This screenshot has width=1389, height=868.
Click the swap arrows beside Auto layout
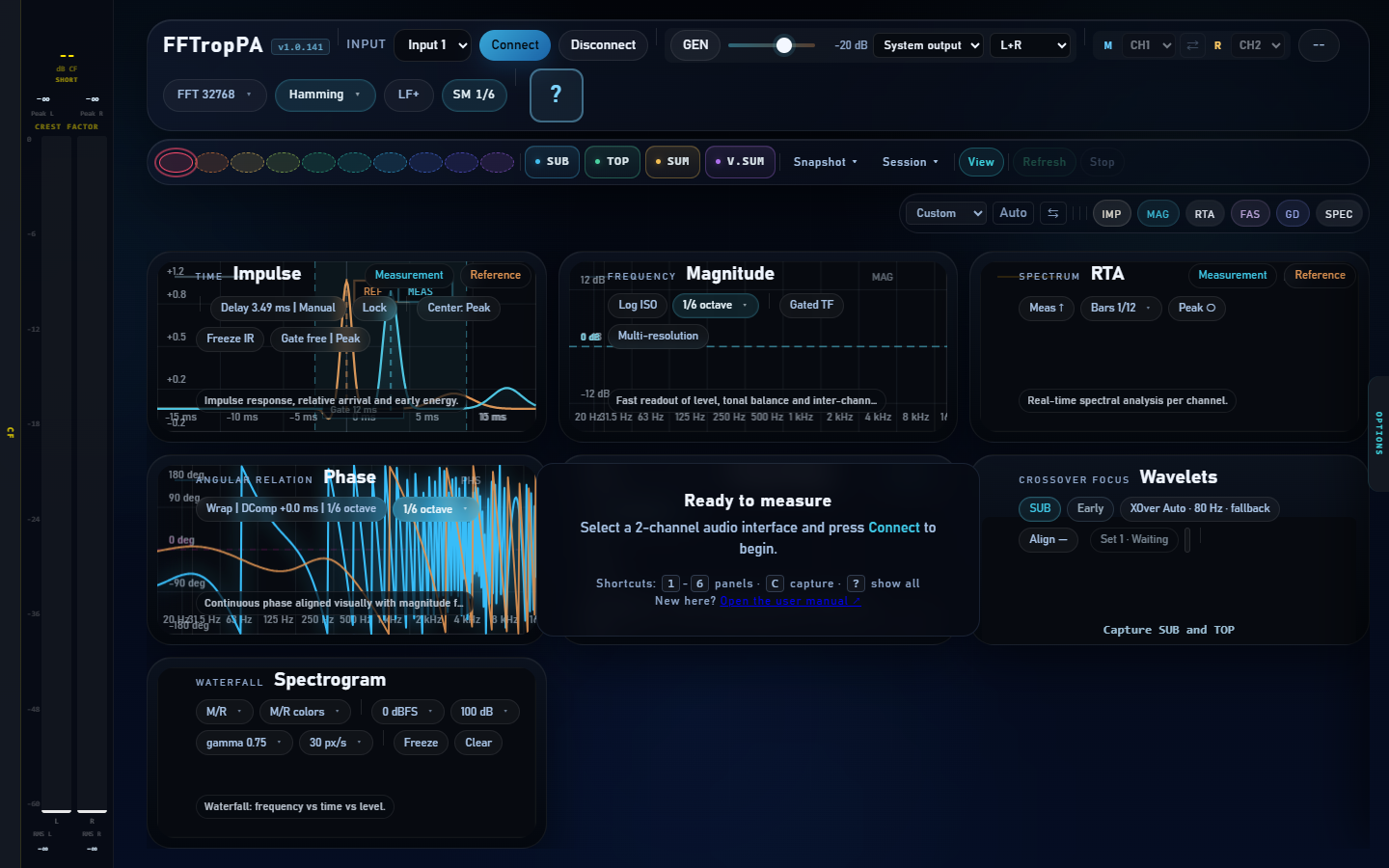1053,213
